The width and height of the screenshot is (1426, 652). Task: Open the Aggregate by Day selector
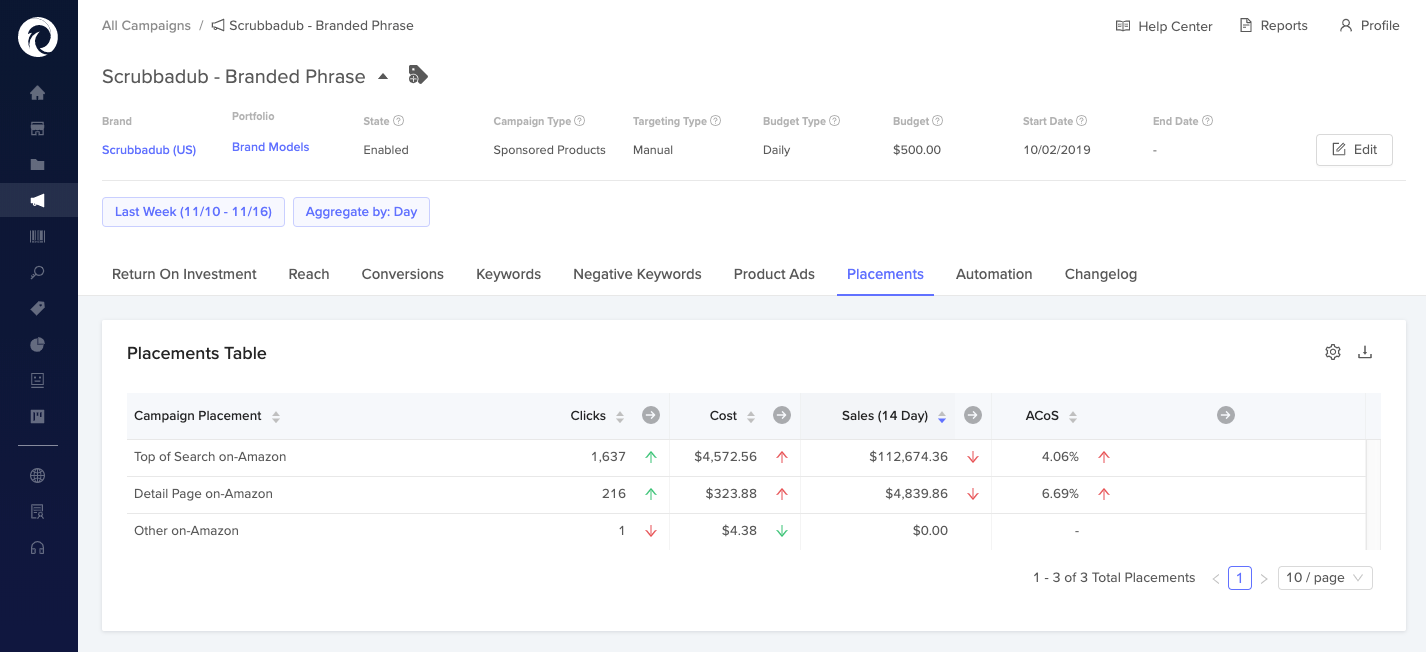361,212
